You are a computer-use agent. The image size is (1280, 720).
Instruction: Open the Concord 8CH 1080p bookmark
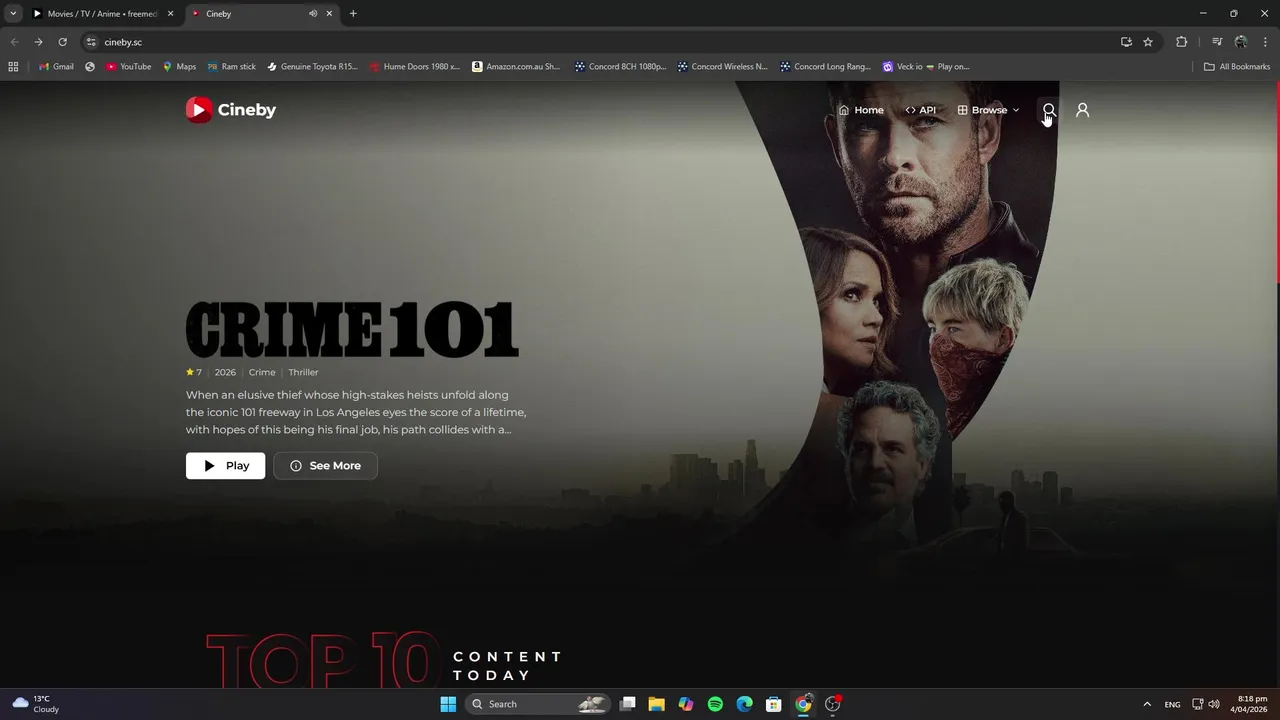[x=620, y=67]
